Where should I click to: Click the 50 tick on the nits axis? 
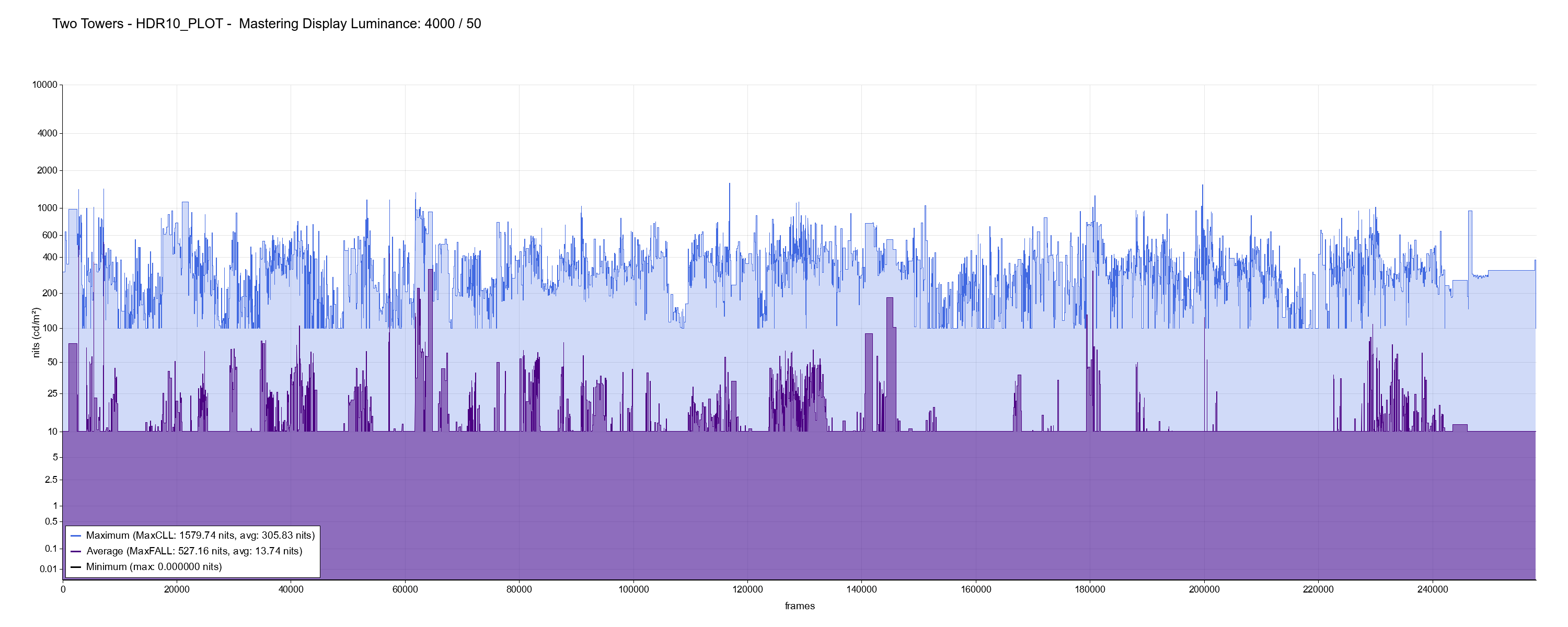tap(52, 362)
